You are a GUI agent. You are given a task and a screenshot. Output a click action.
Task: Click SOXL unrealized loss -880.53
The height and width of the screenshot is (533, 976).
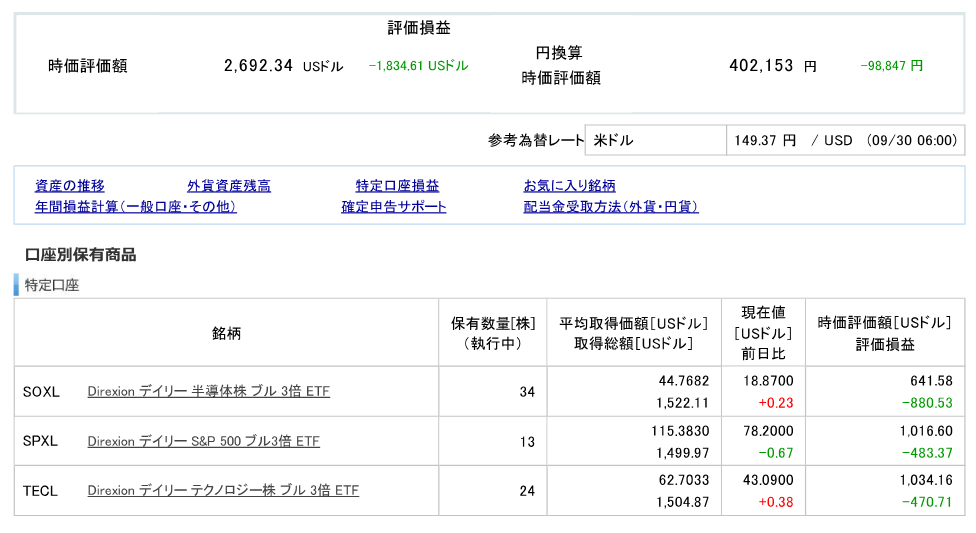[927, 403]
